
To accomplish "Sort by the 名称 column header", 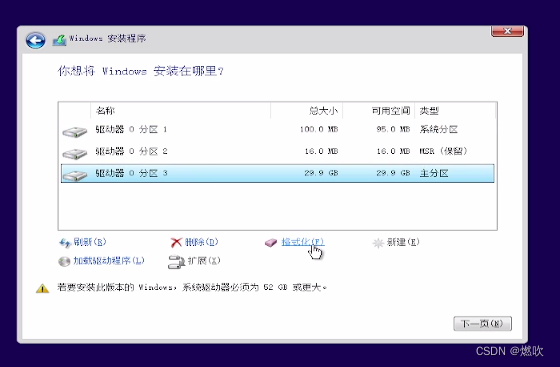I will (x=180, y=111).
